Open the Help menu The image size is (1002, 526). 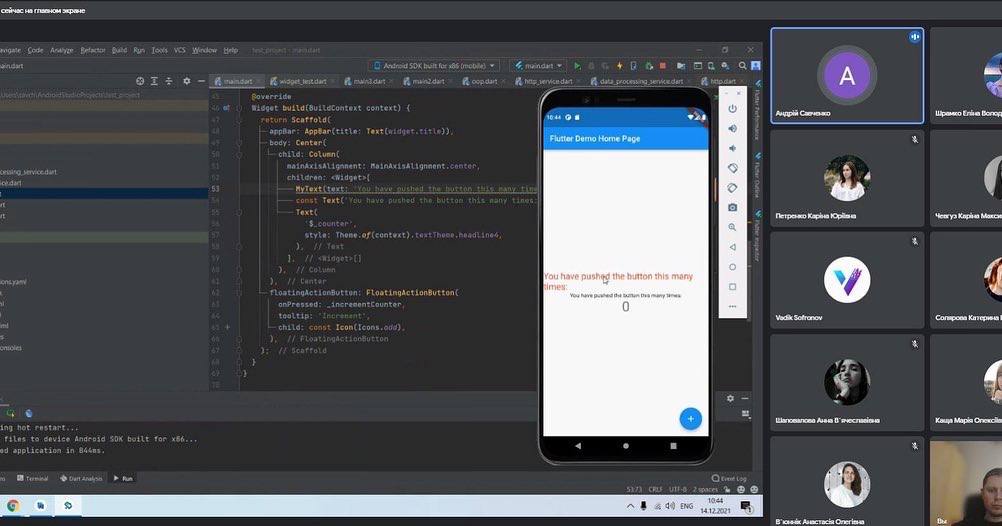coord(231,50)
